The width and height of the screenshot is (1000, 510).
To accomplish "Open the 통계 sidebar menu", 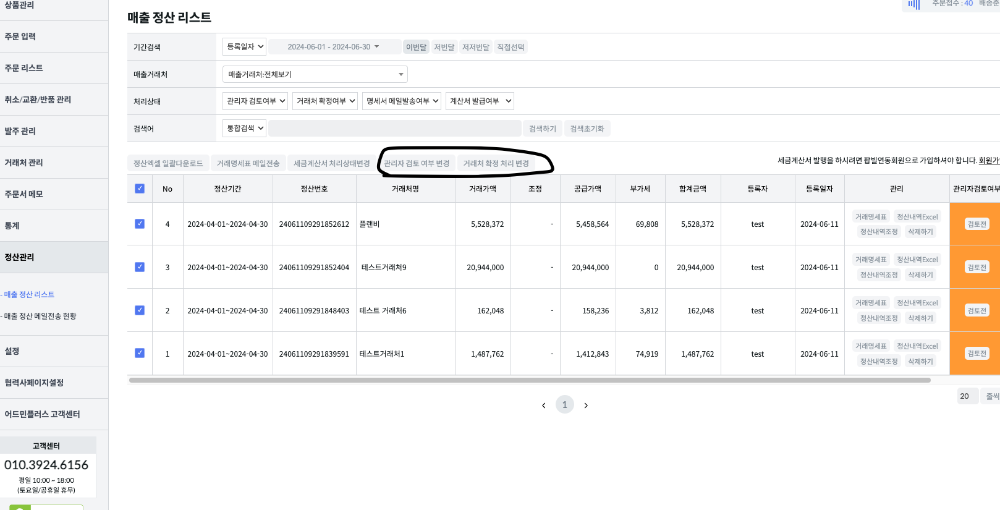I will tap(54, 226).
